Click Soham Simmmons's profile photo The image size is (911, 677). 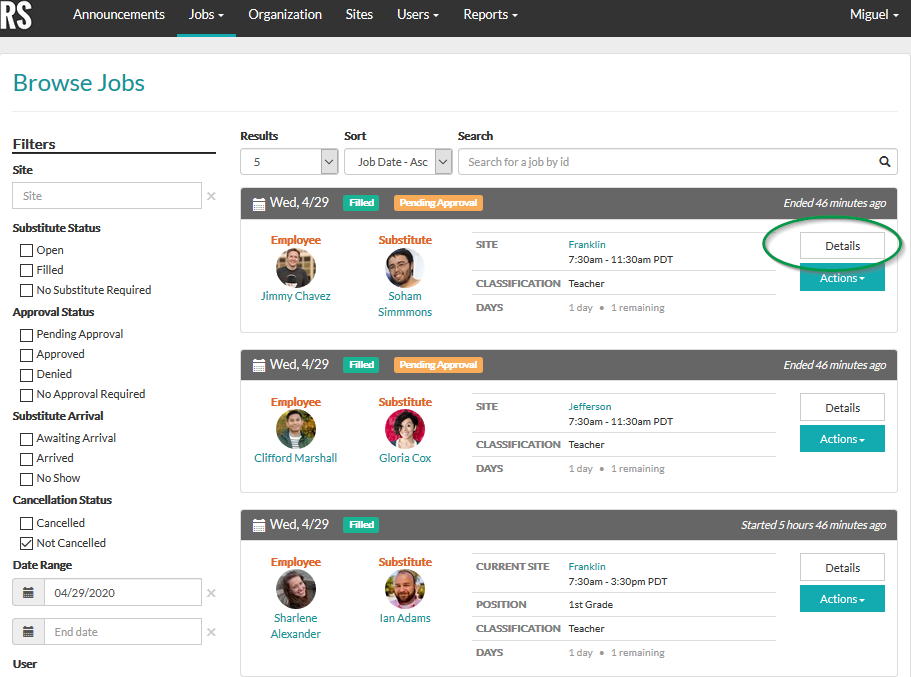point(405,268)
